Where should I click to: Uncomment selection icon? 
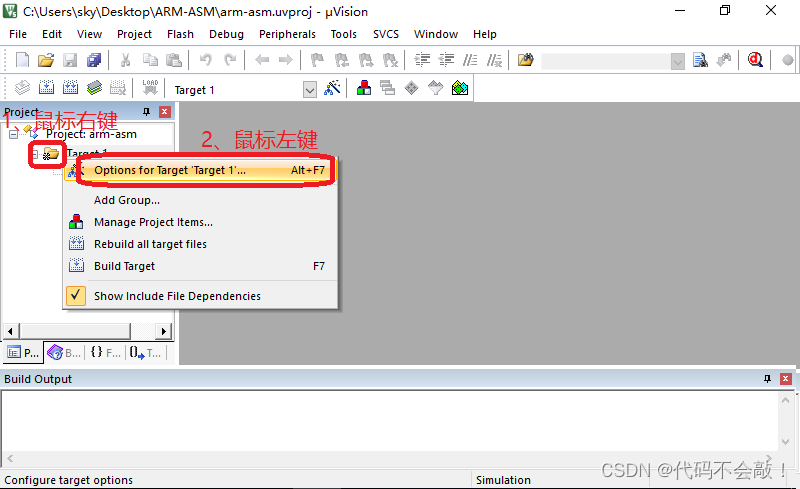[x=494, y=60]
